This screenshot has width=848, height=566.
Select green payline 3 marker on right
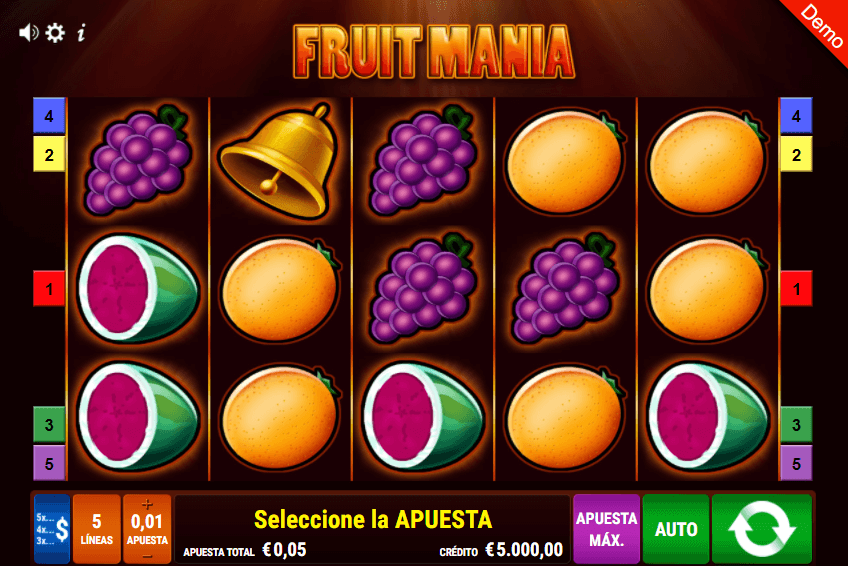796,424
